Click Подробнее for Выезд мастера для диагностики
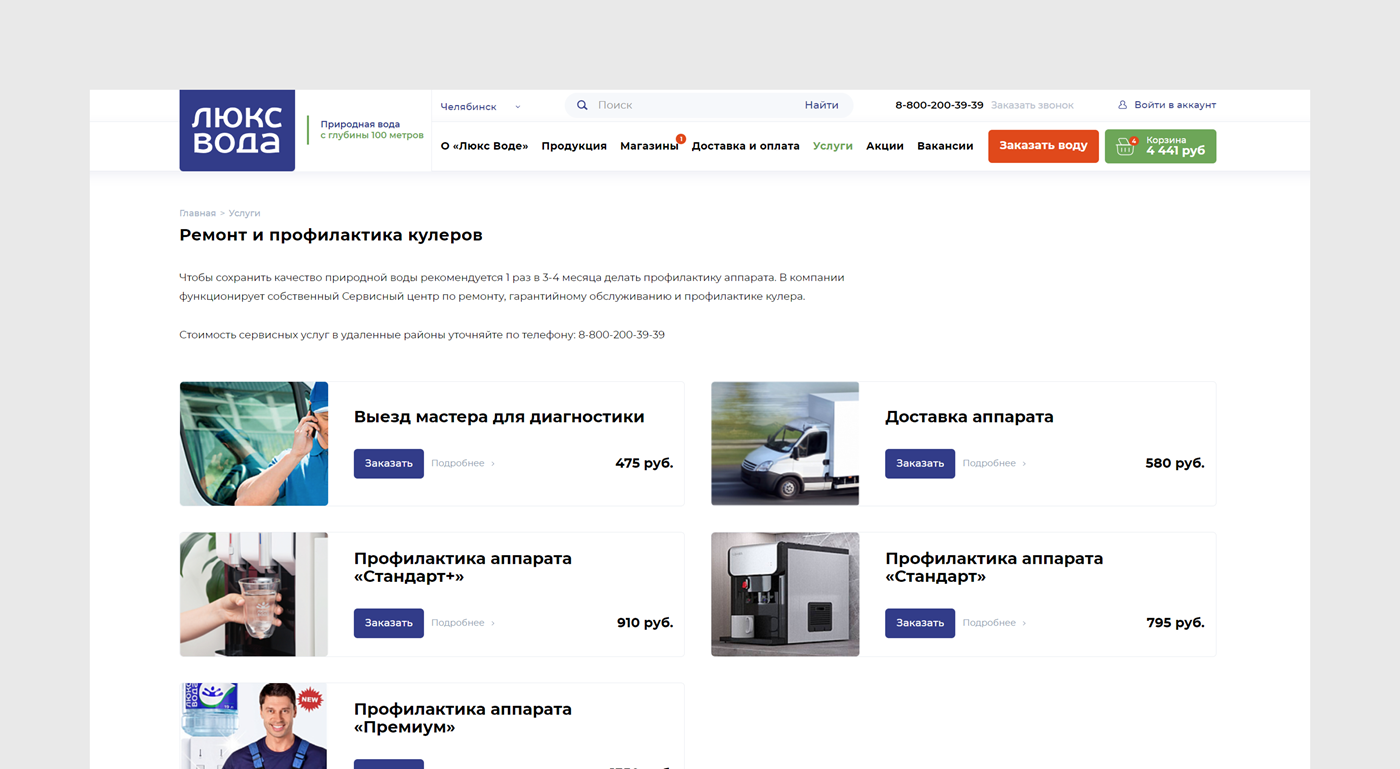This screenshot has width=1400, height=769. pyautogui.click(x=463, y=463)
